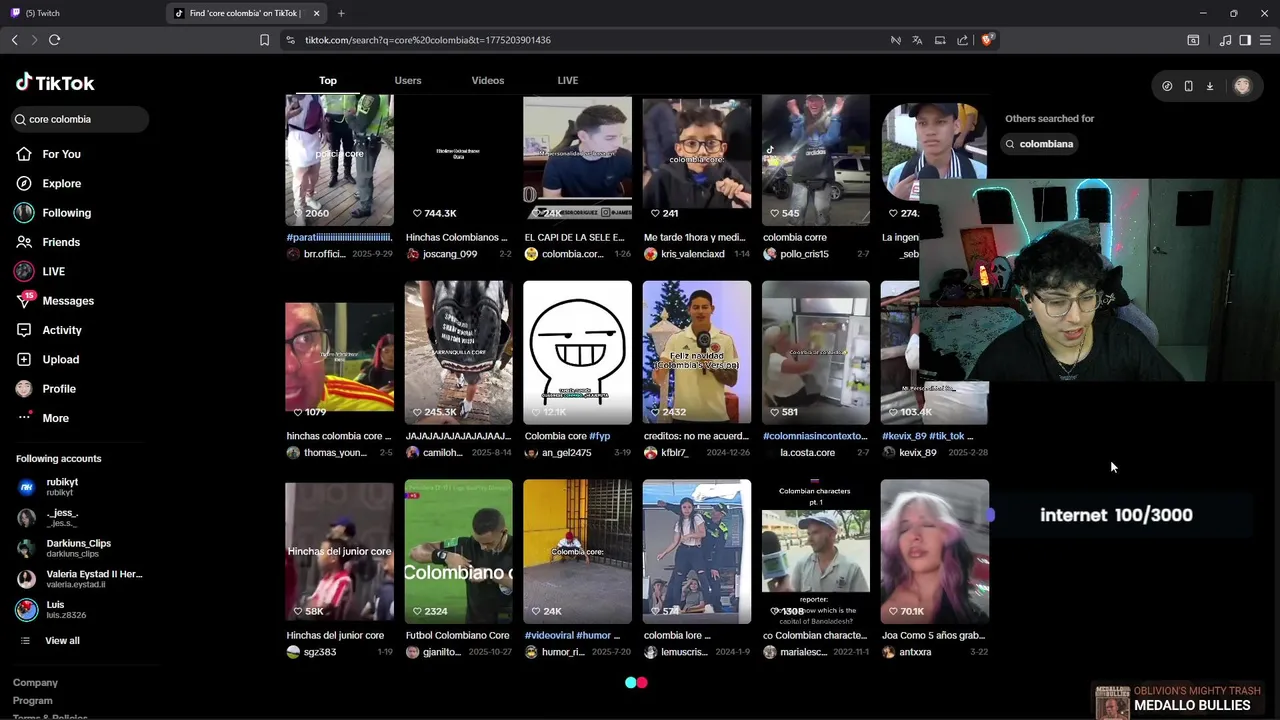This screenshot has height=720, width=1280.
Task: Open the browser main menu
Action: [1265, 40]
